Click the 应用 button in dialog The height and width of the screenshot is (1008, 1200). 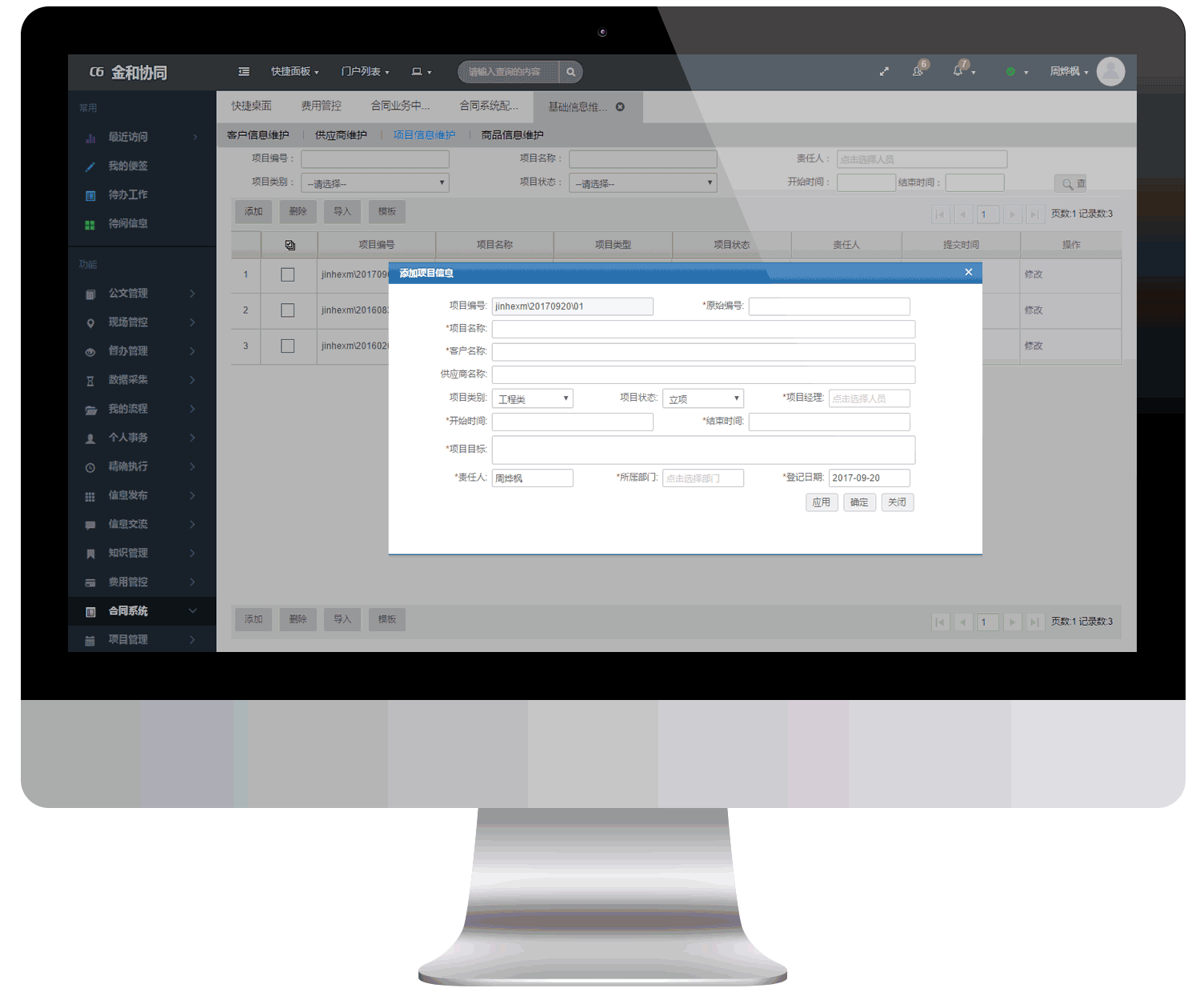pyautogui.click(x=821, y=502)
